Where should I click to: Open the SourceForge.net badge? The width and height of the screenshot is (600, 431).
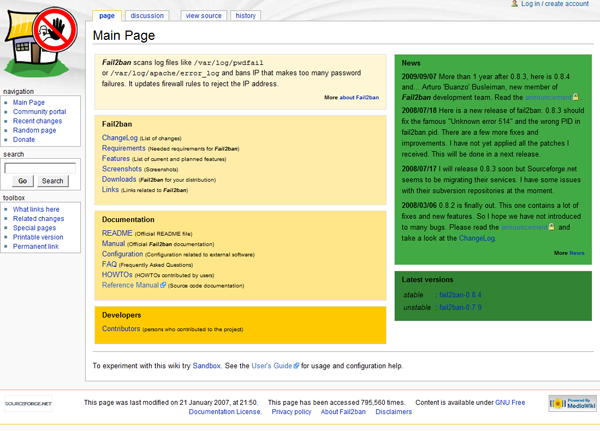click(28, 403)
